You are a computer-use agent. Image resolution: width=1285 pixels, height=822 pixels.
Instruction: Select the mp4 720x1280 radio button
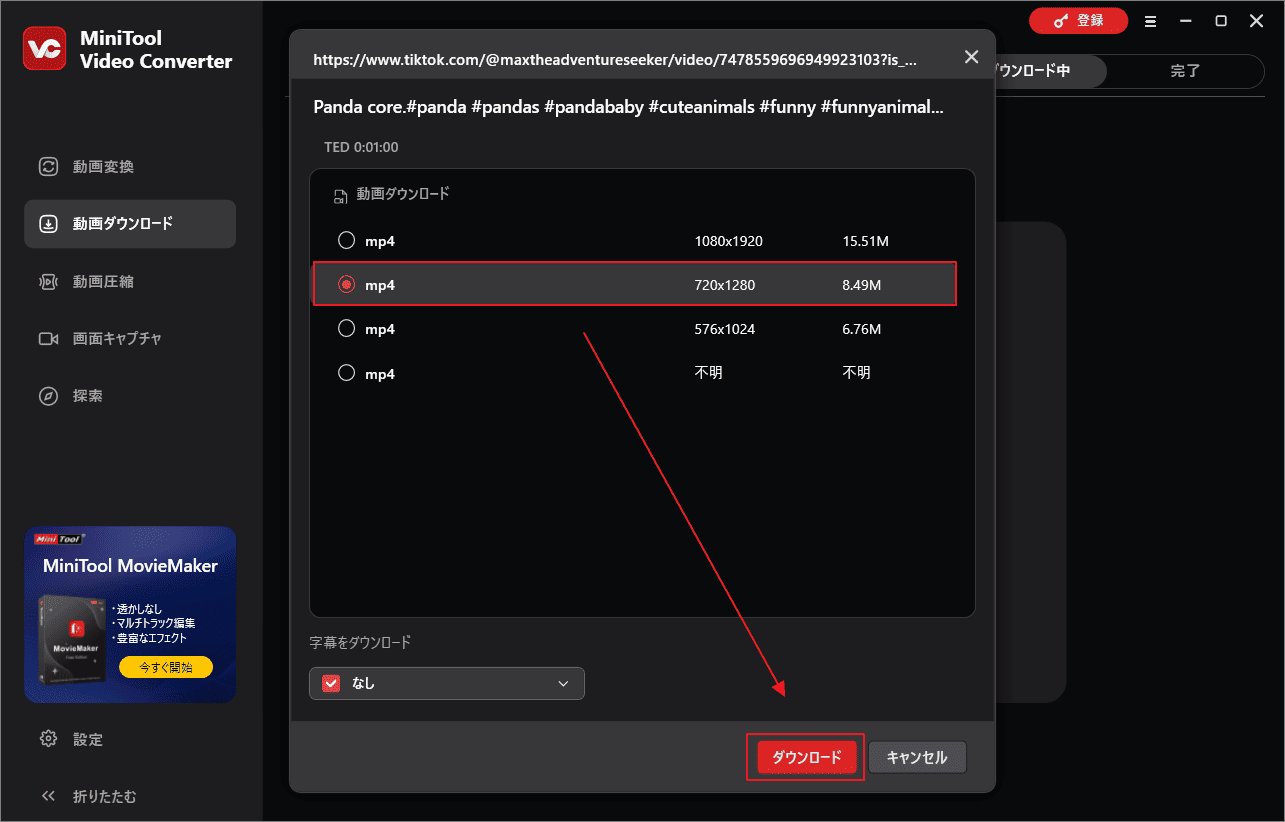coord(346,285)
